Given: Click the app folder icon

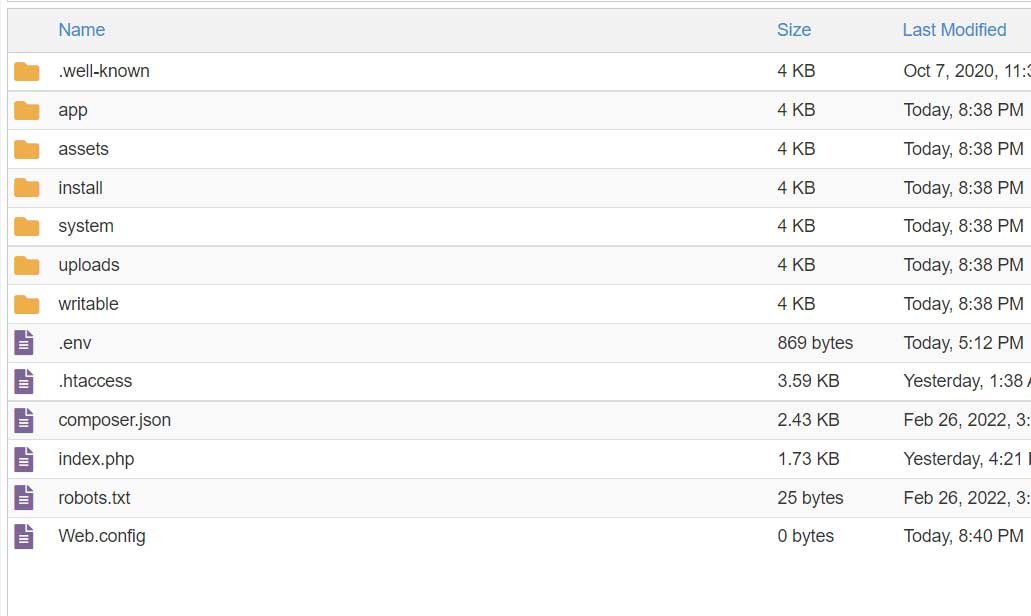Looking at the screenshot, I should (x=27, y=111).
